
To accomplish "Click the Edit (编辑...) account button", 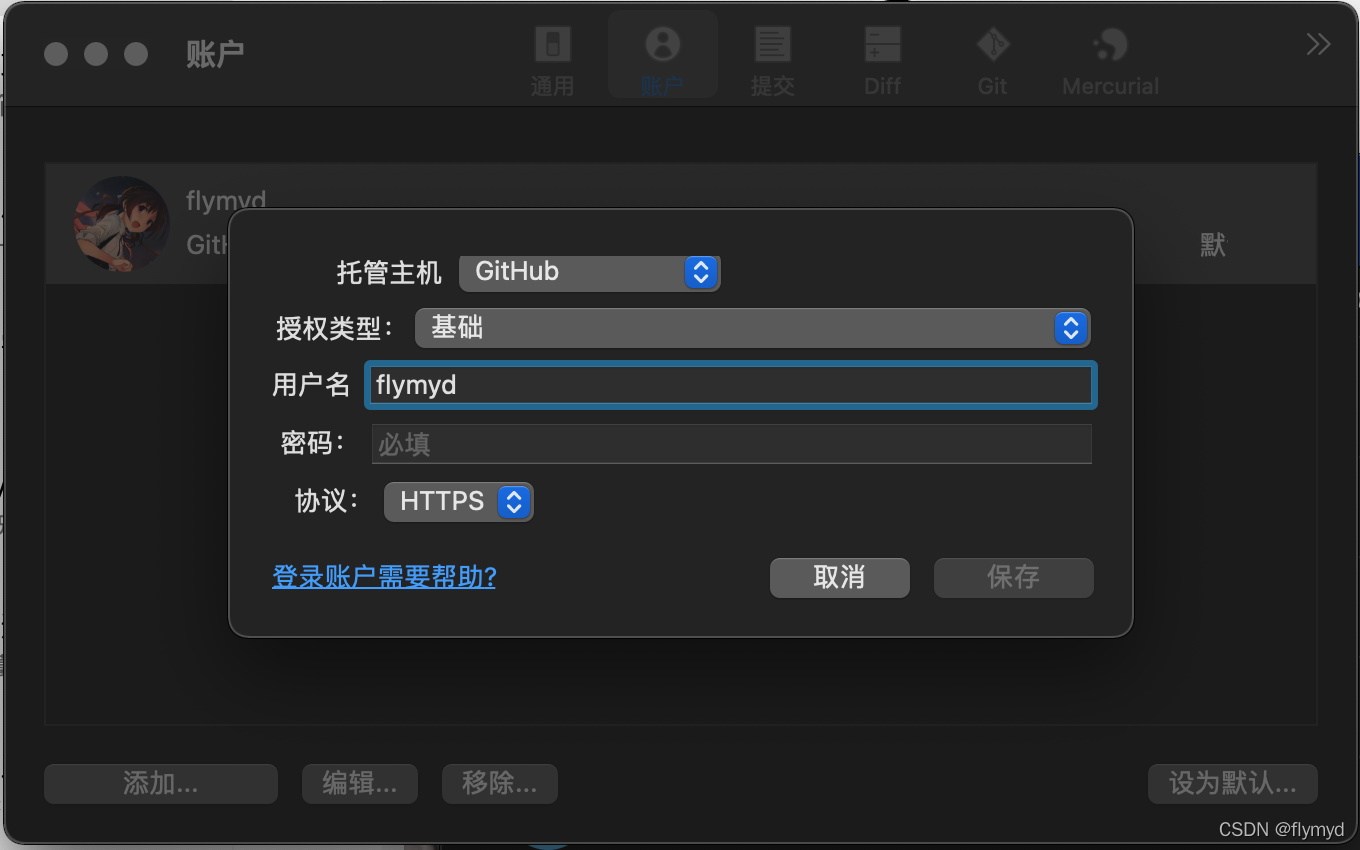I will click(359, 783).
